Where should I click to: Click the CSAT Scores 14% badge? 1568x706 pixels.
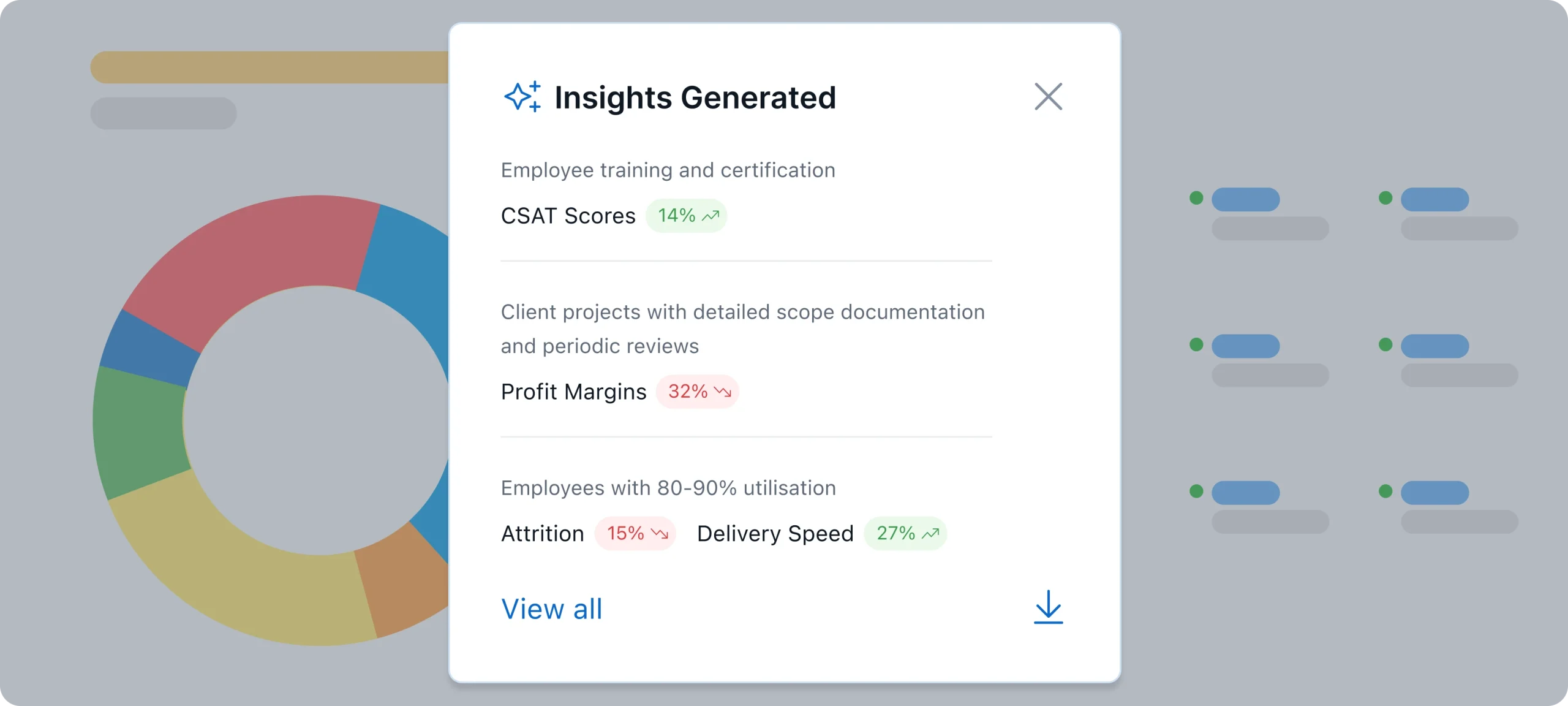(686, 216)
